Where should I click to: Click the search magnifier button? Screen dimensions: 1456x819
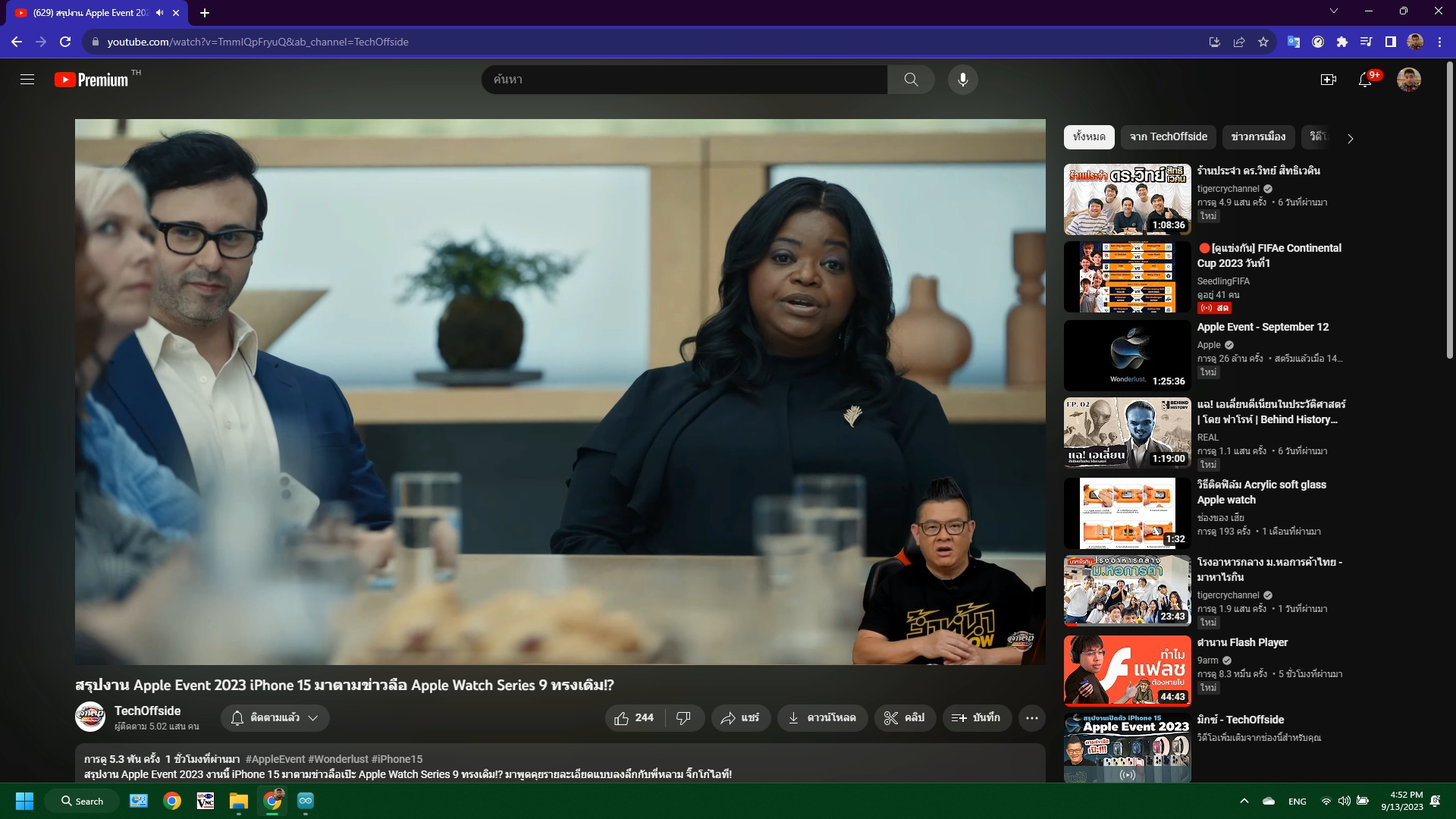coord(911,80)
